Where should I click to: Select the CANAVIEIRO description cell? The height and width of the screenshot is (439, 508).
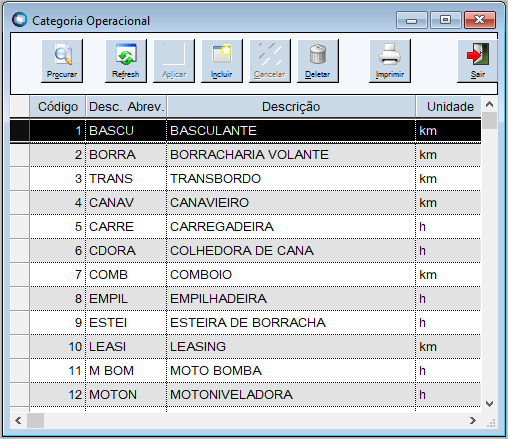click(291, 203)
